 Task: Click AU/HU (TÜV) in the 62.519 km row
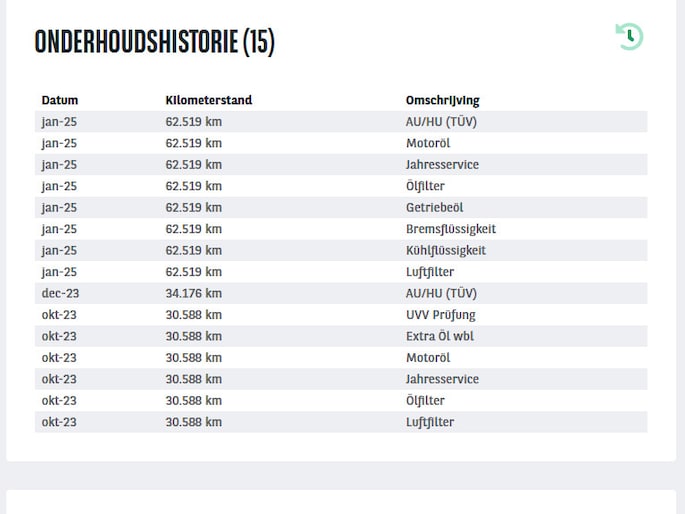(x=441, y=122)
